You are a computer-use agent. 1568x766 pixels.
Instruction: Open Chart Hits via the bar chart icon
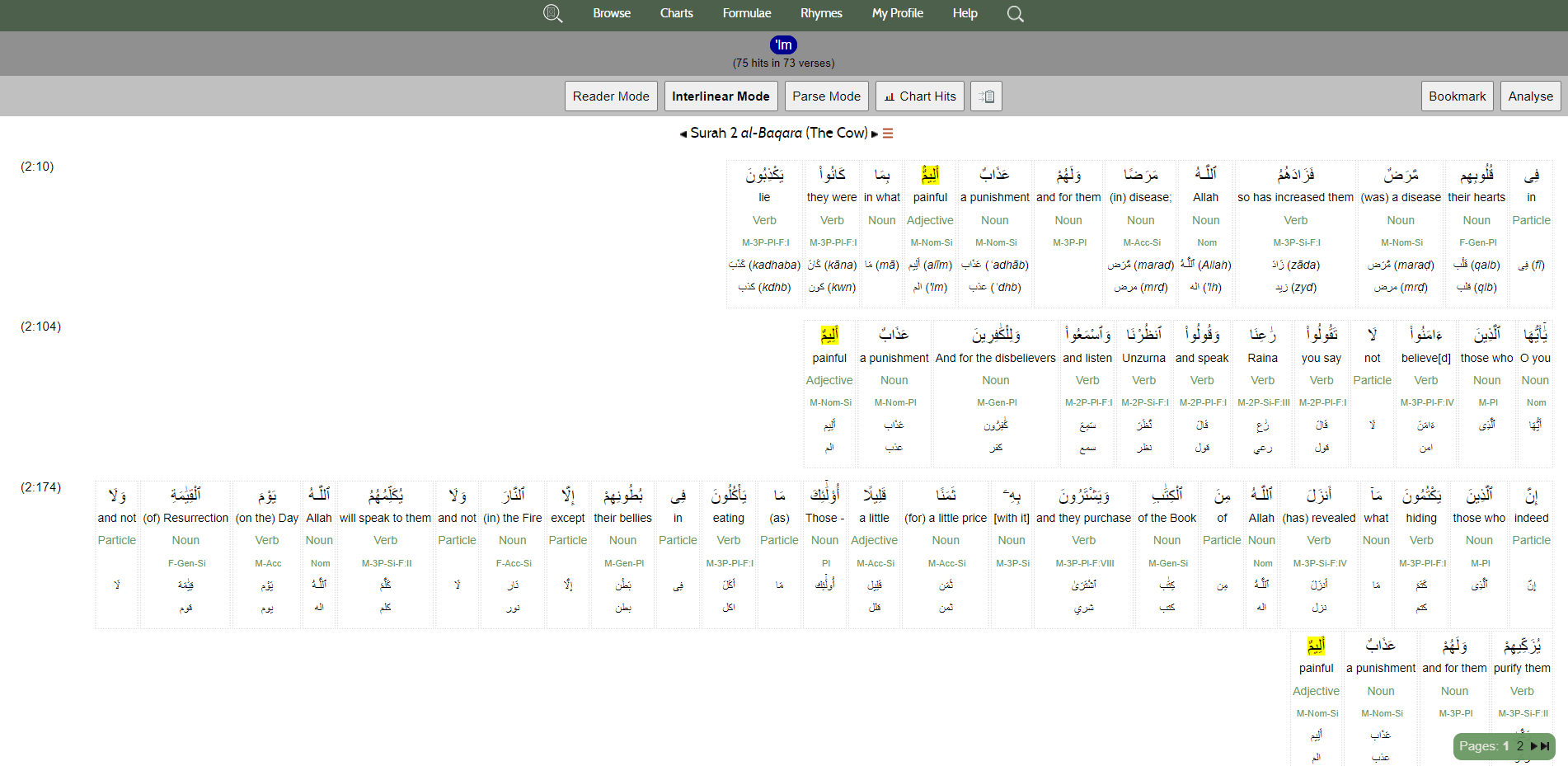[919, 96]
